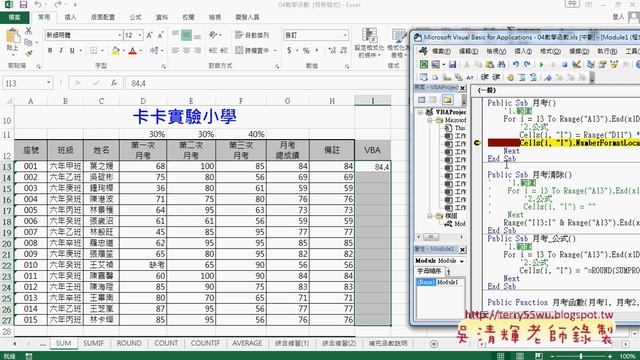Screen dimensions: 640x360
Task: Open fill color picker (yellow bucket)
Action: pos(116,51)
